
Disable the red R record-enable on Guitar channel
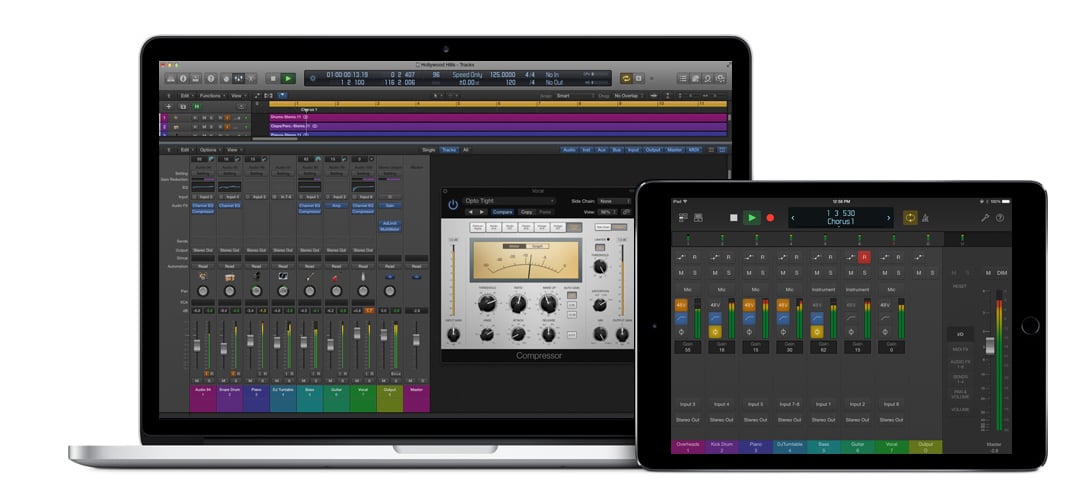[x=864, y=258]
